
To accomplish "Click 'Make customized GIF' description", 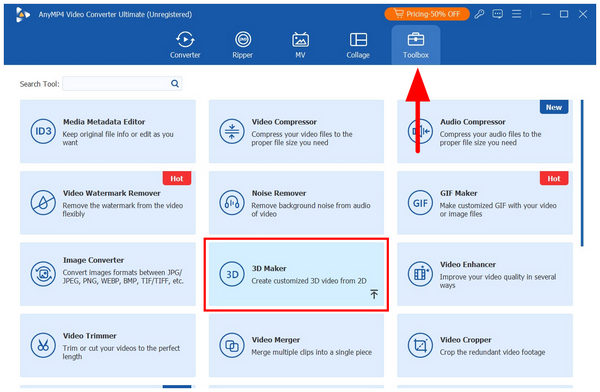I will coord(498,209).
